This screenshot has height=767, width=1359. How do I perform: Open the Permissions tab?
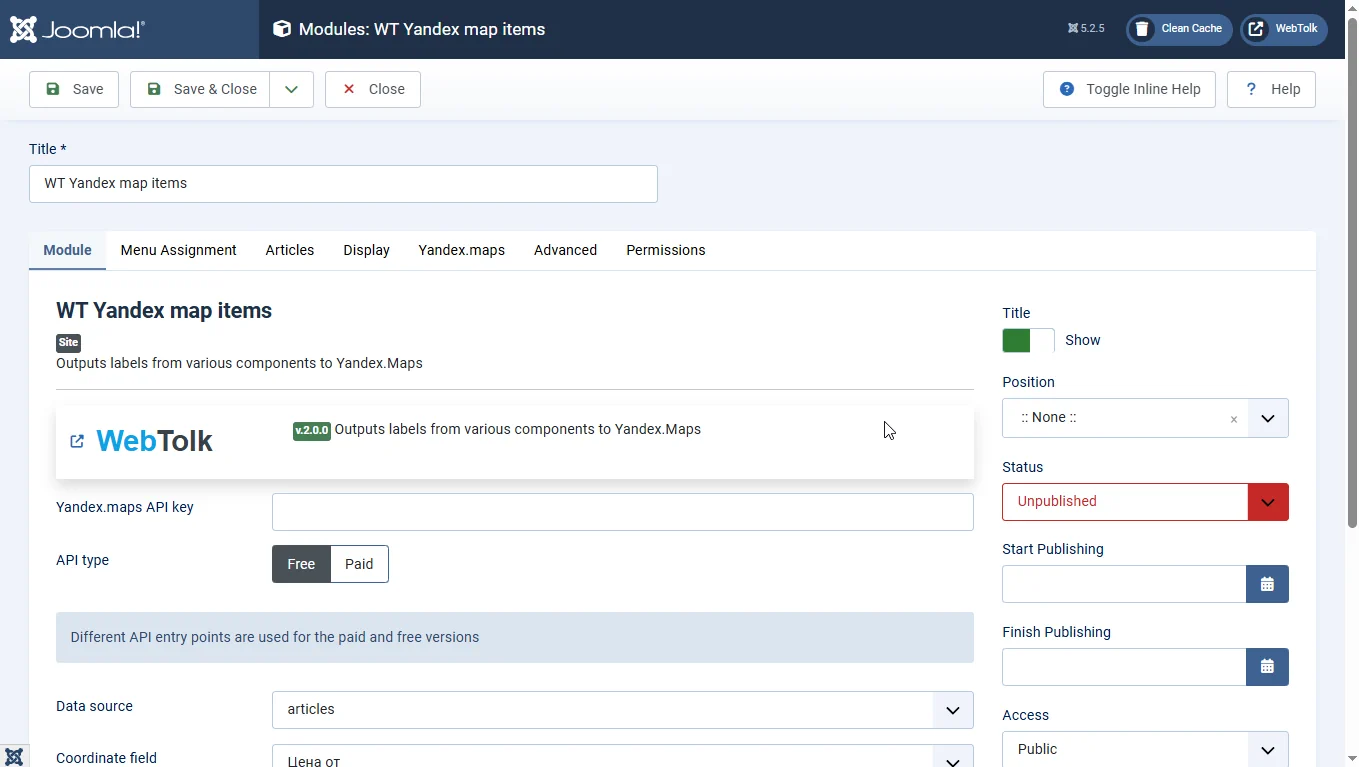pyautogui.click(x=666, y=250)
